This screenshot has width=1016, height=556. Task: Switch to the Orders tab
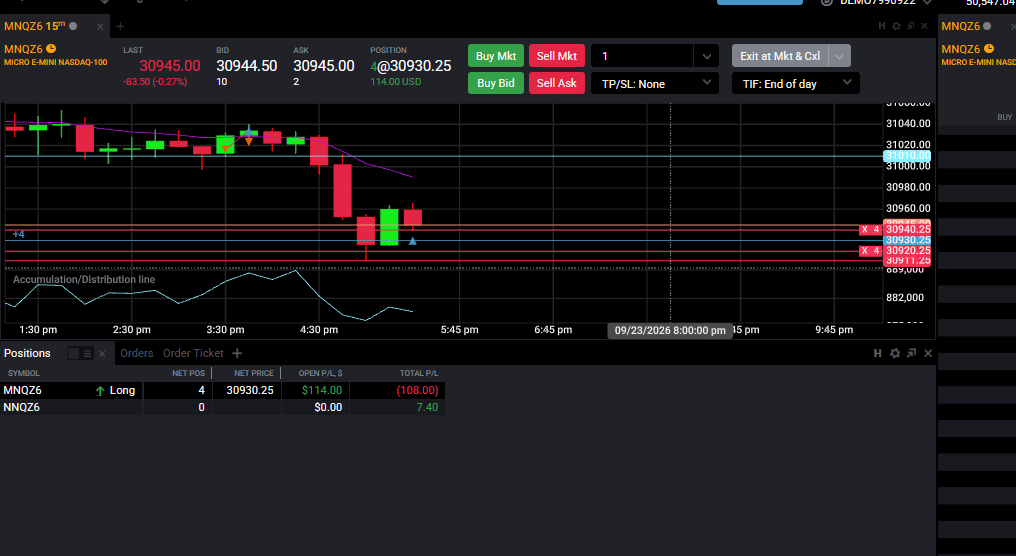pyautogui.click(x=137, y=353)
